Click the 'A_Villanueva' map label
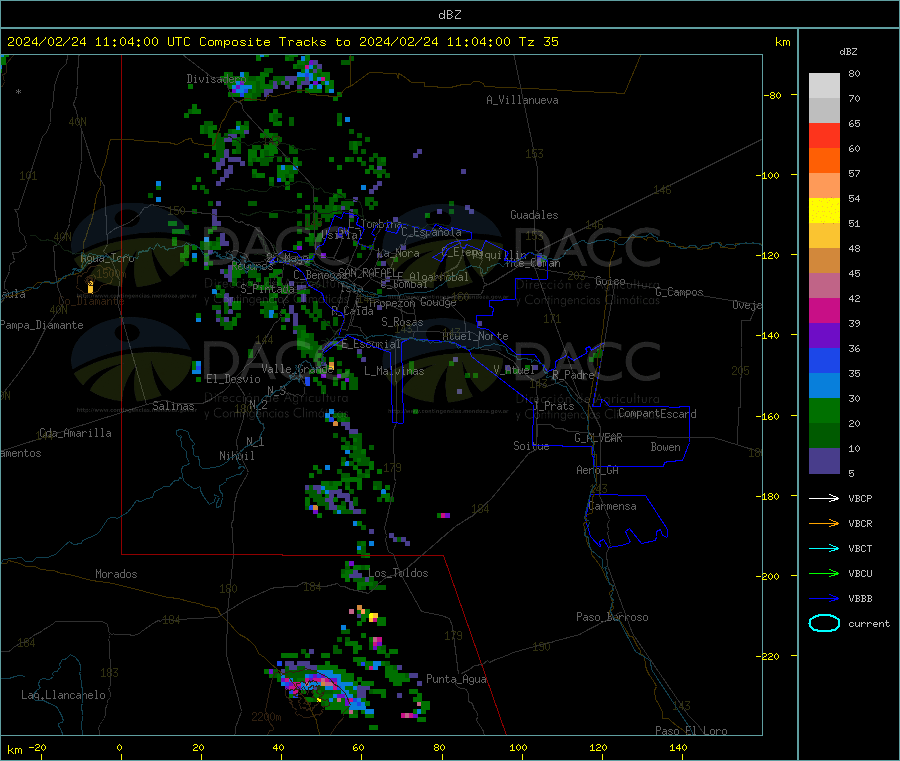This screenshot has height=761, width=900. tap(522, 100)
